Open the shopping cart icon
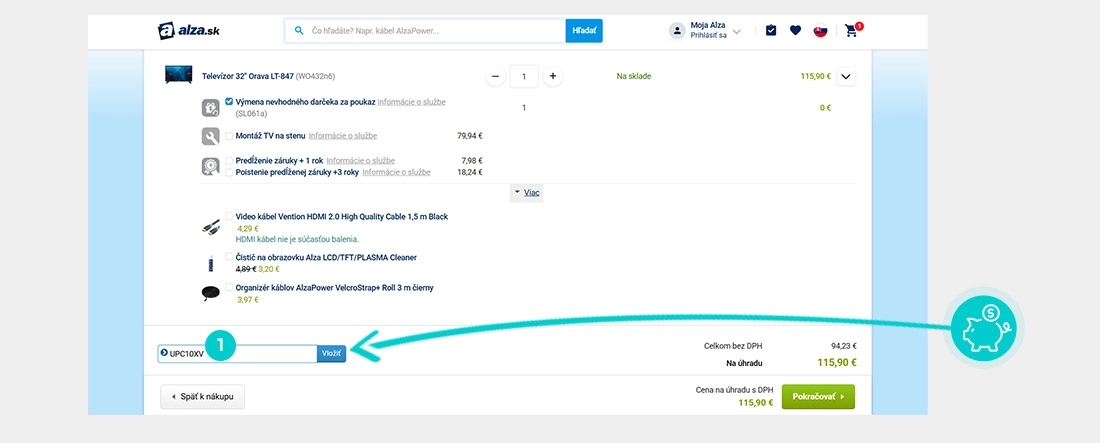Viewport: 1100px width, 443px height. click(851, 31)
